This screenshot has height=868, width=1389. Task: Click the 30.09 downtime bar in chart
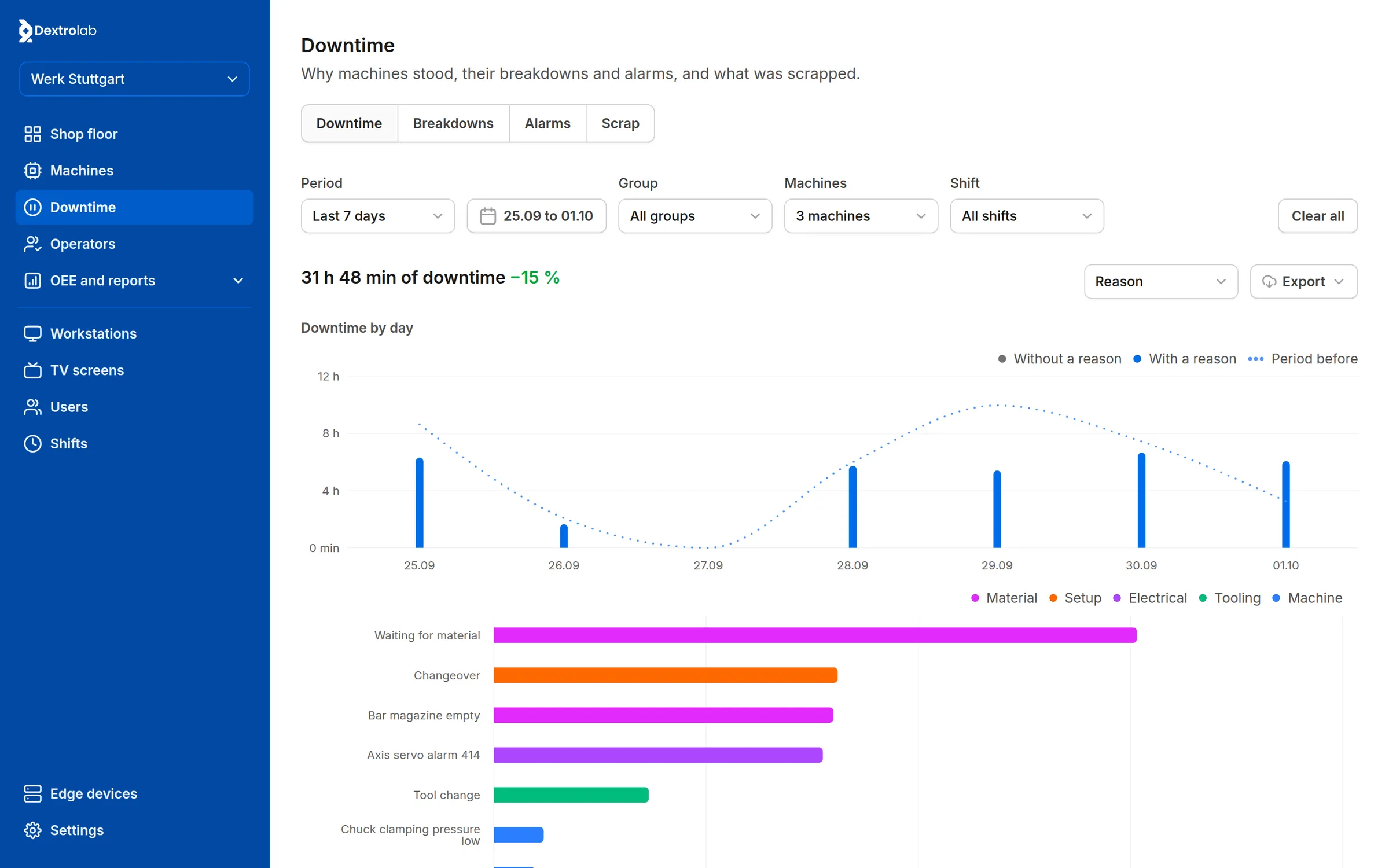click(1141, 501)
